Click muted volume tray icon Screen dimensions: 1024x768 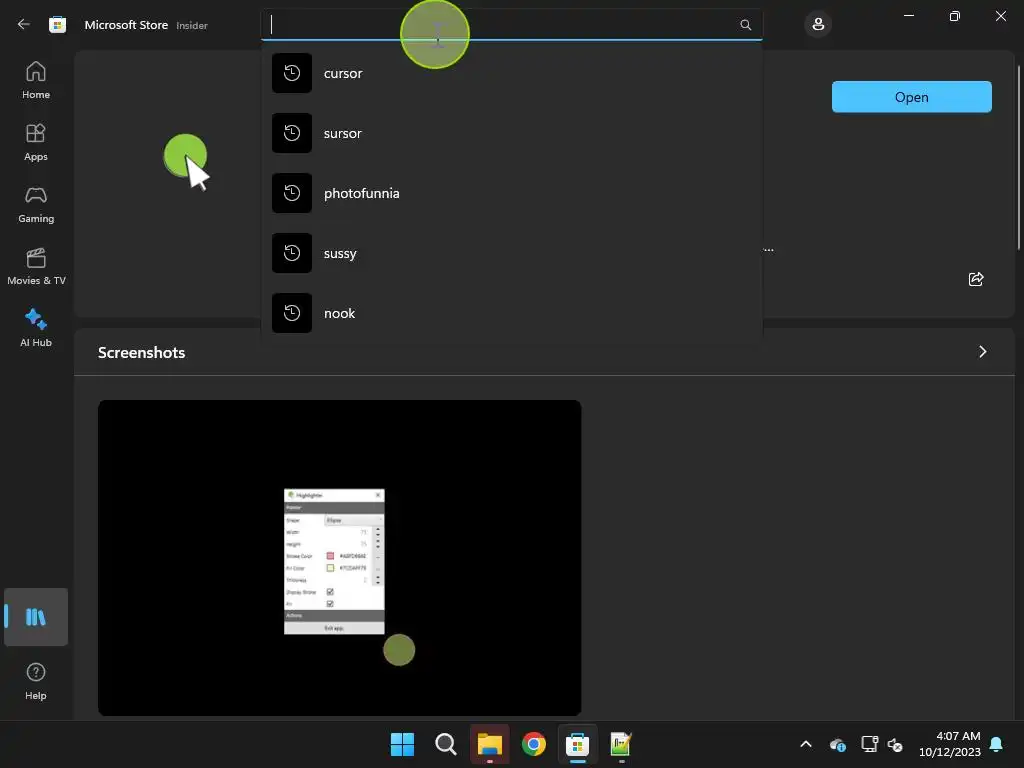click(895, 744)
